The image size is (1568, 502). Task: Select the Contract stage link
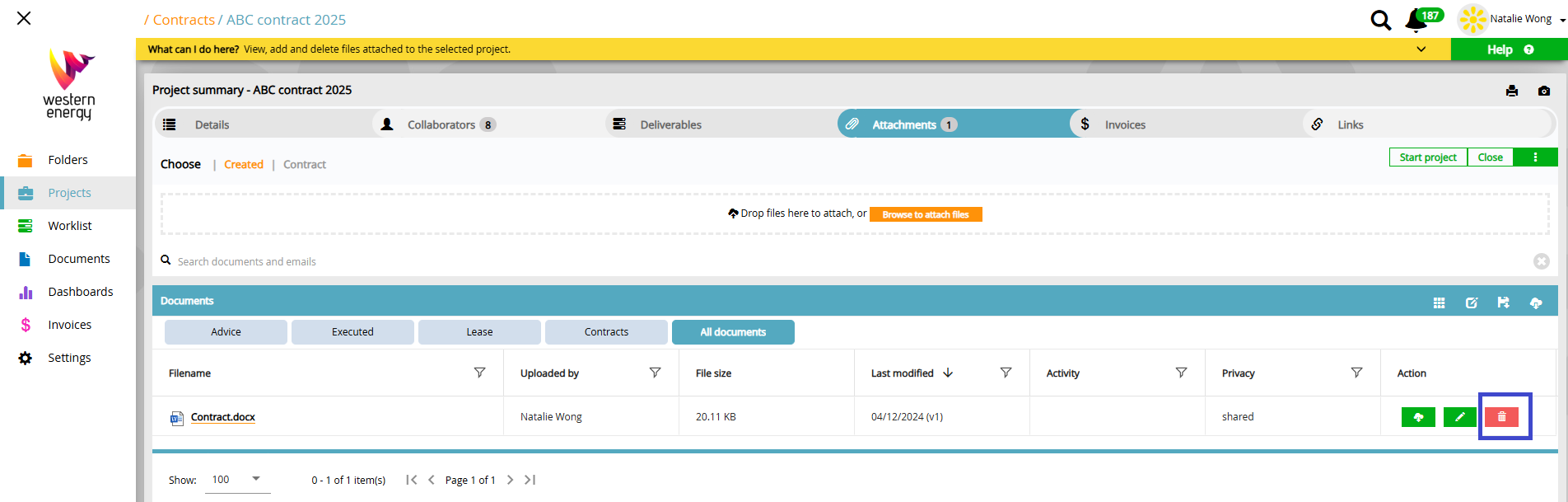pyautogui.click(x=305, y=165)
